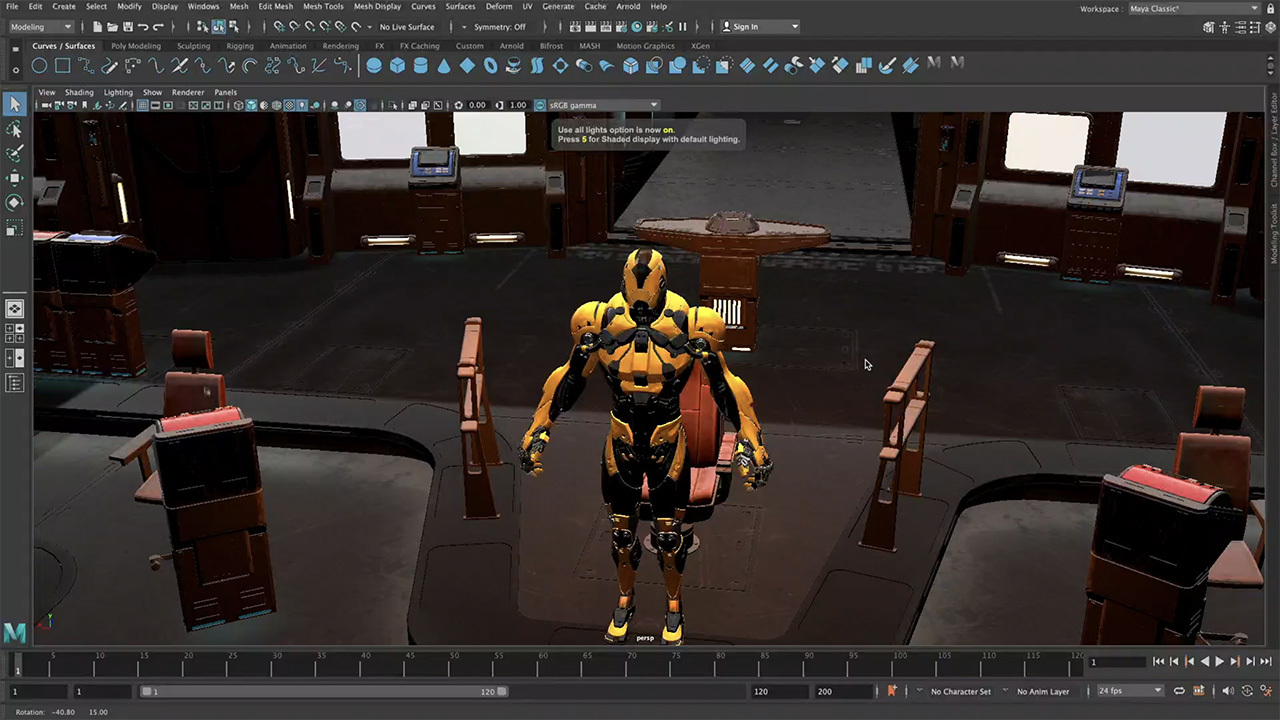Open the 24 fps frame rate dropdown
The width and height of the screenshot is (1280, 720).
(1130, 691)
